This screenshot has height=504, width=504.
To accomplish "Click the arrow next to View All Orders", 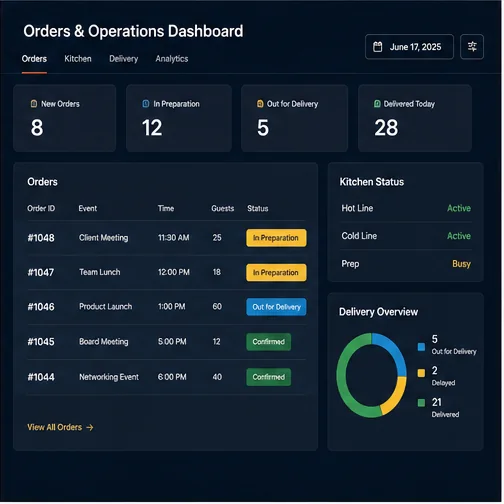I will pos(90,428).
